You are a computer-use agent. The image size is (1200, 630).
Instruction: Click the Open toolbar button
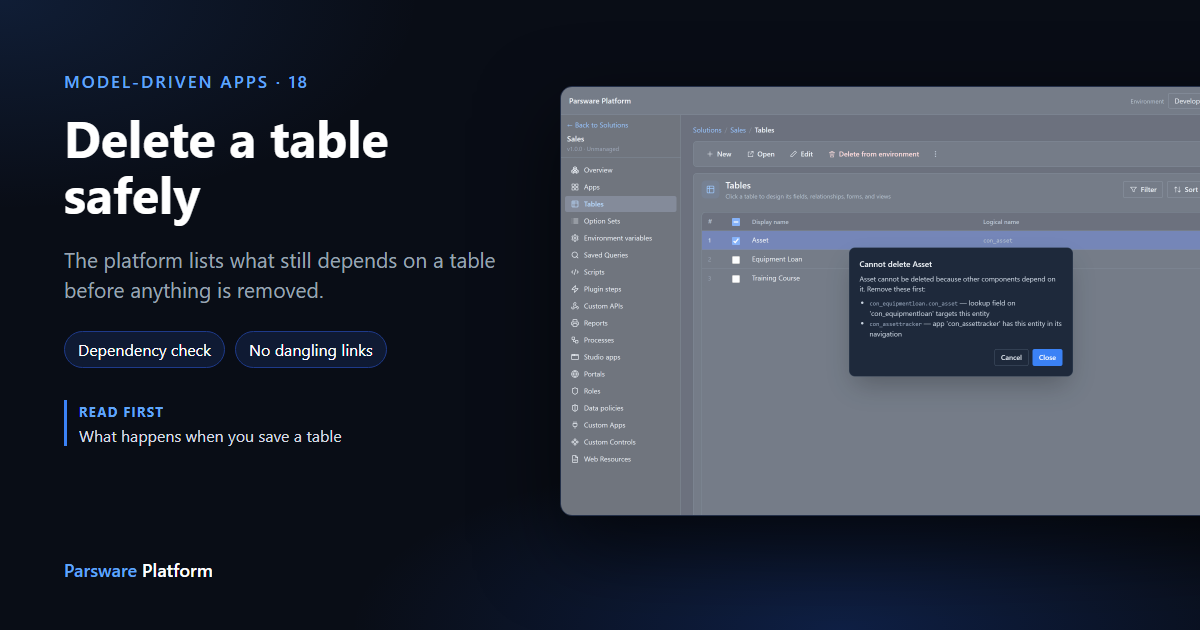coord(761,154)
